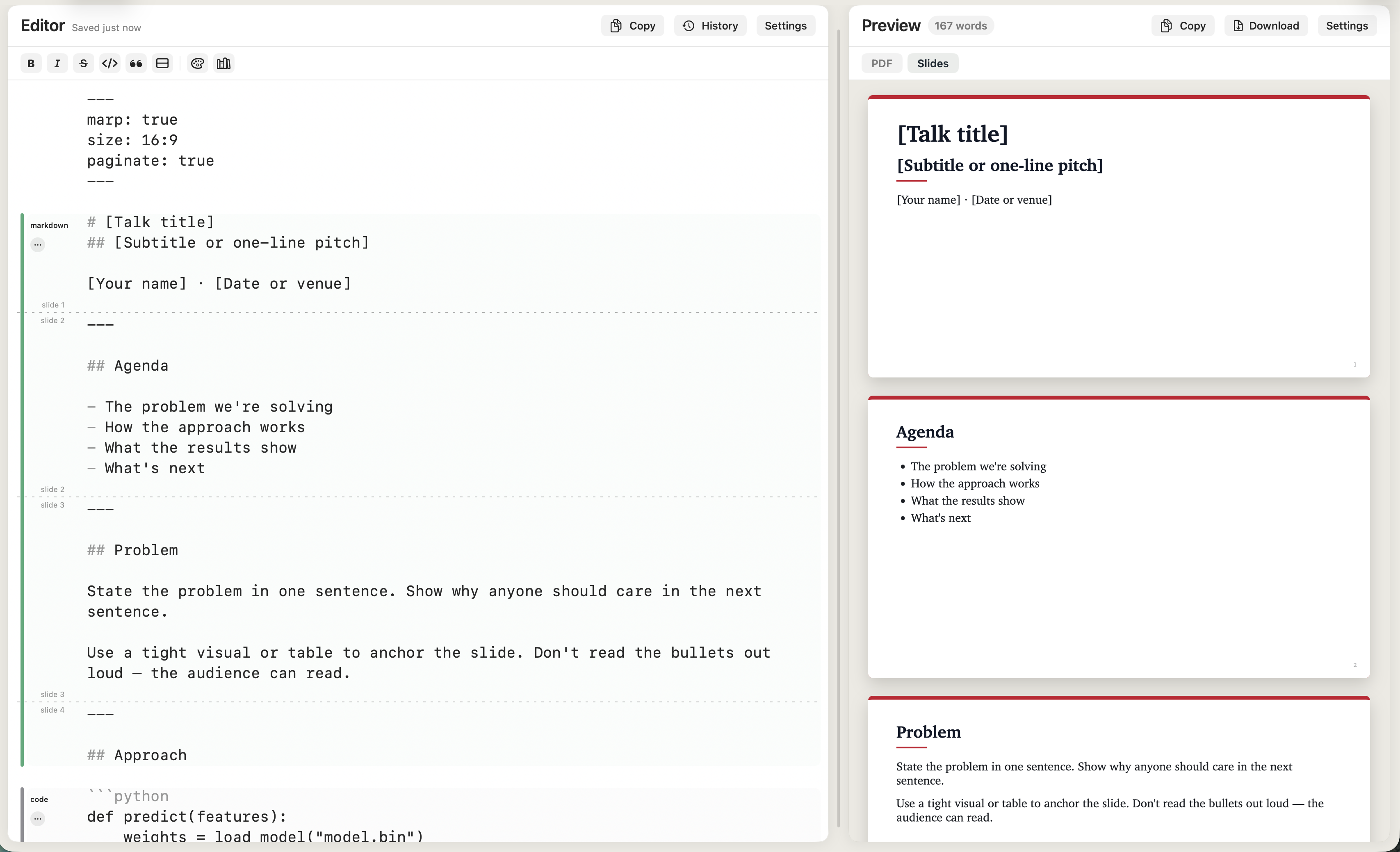
Task: Toggle bold formatting in the editor toolbar
Action: 31,63
